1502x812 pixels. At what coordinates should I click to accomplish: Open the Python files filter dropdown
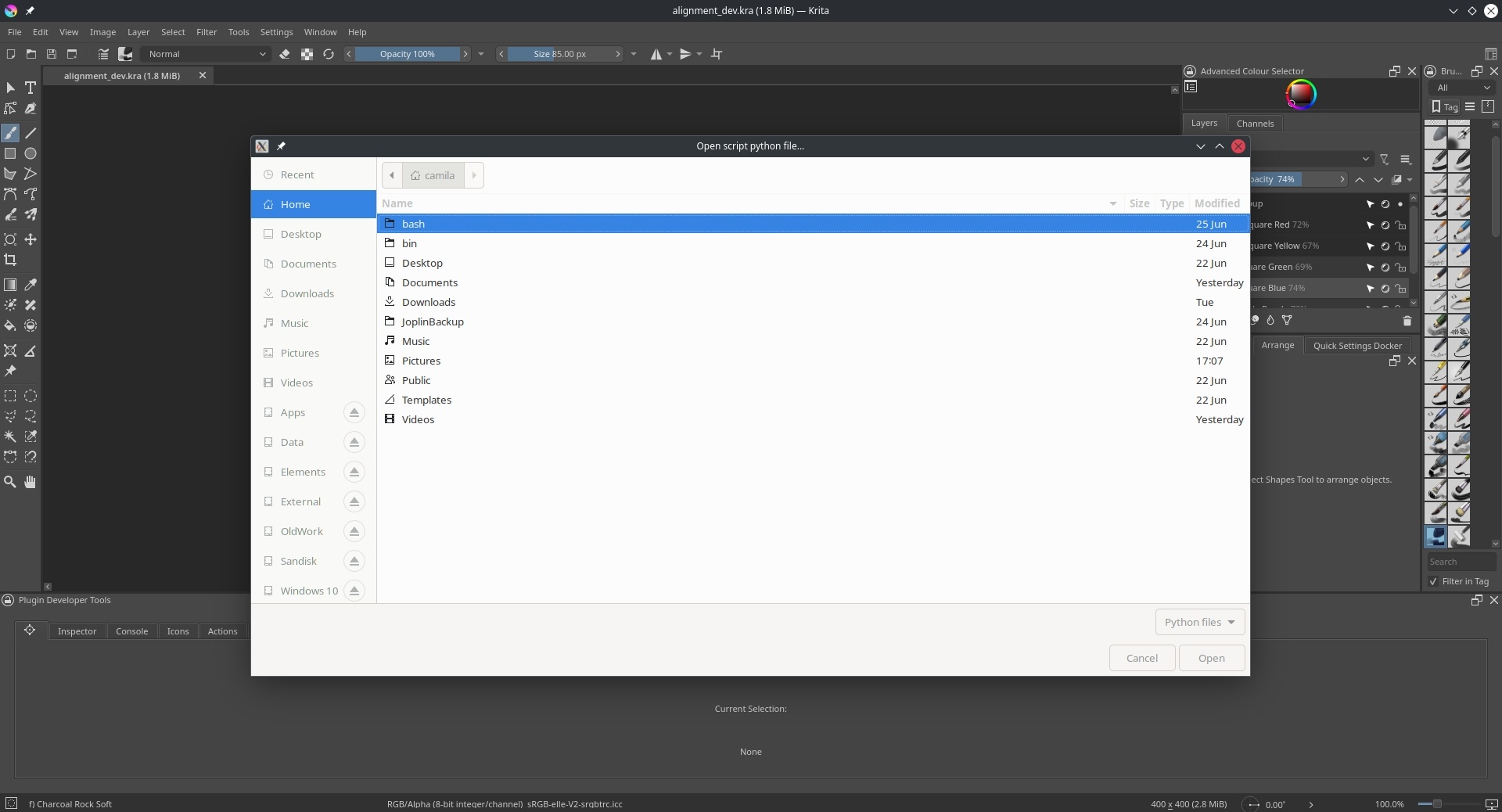[x=1199, y=622]
